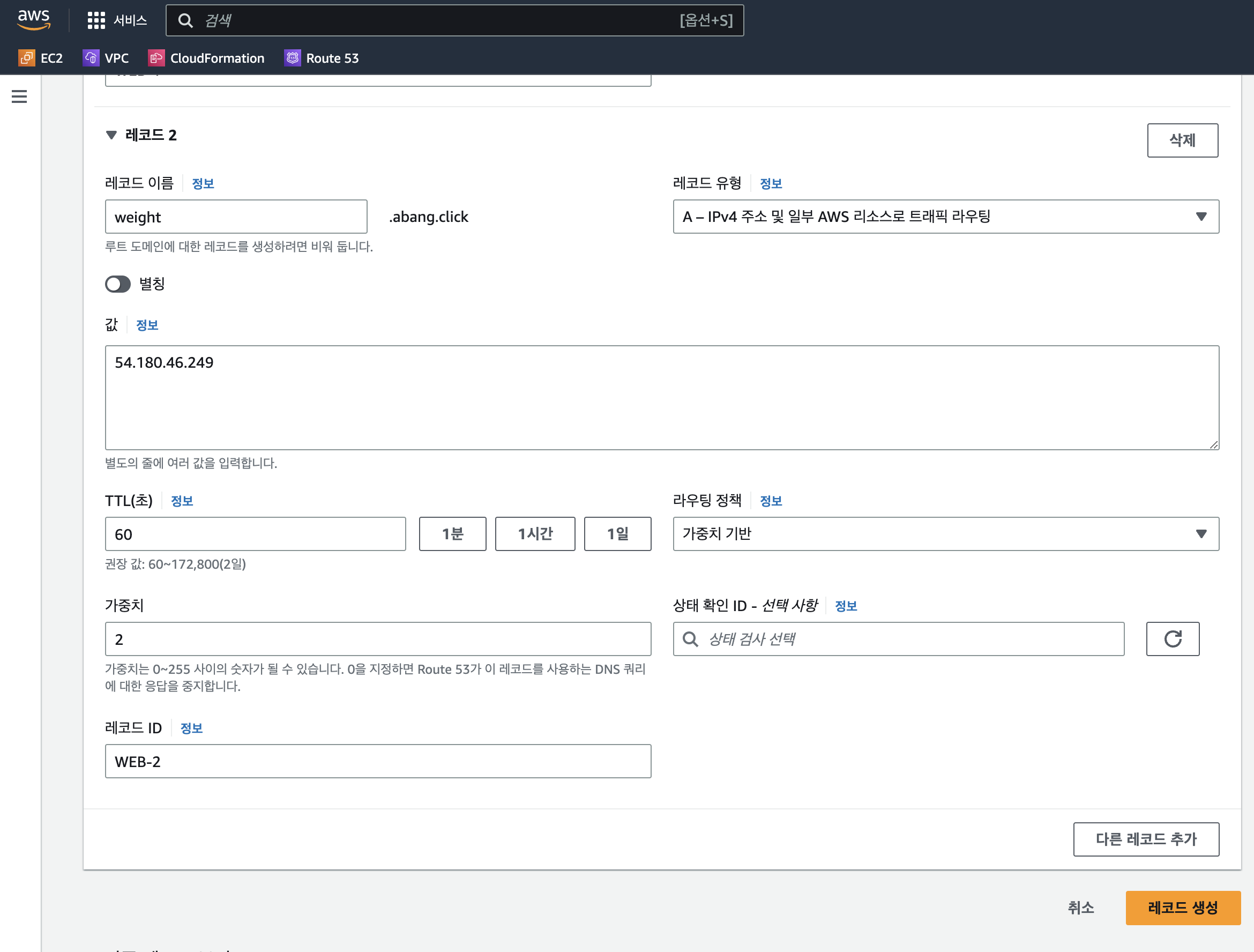
Task: Collapse the 레코드 2 section
Action: coord(111,135)
